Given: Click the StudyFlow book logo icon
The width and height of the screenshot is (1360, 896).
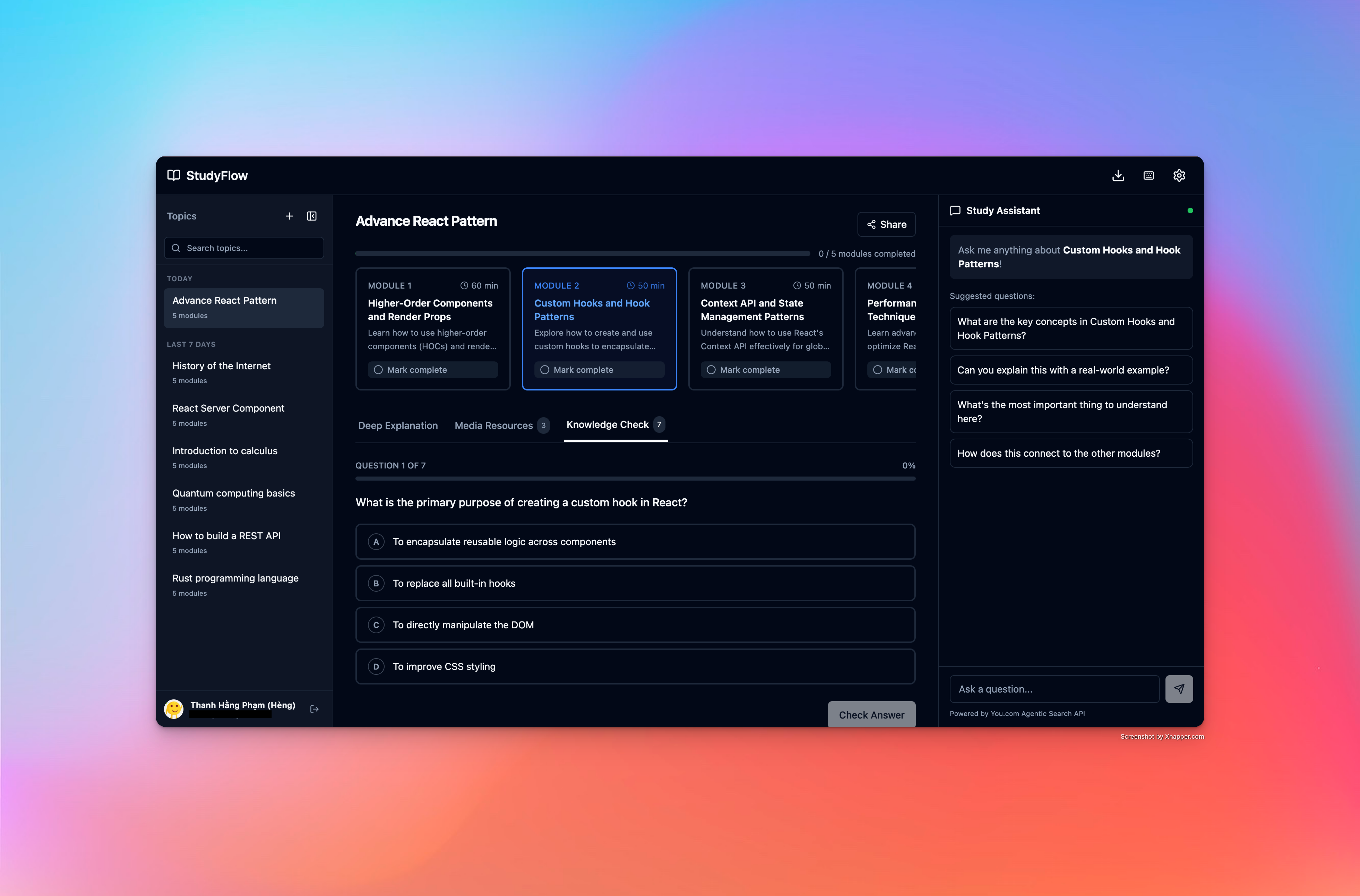Looking at the screenshot, I should (x=174, y=175).
